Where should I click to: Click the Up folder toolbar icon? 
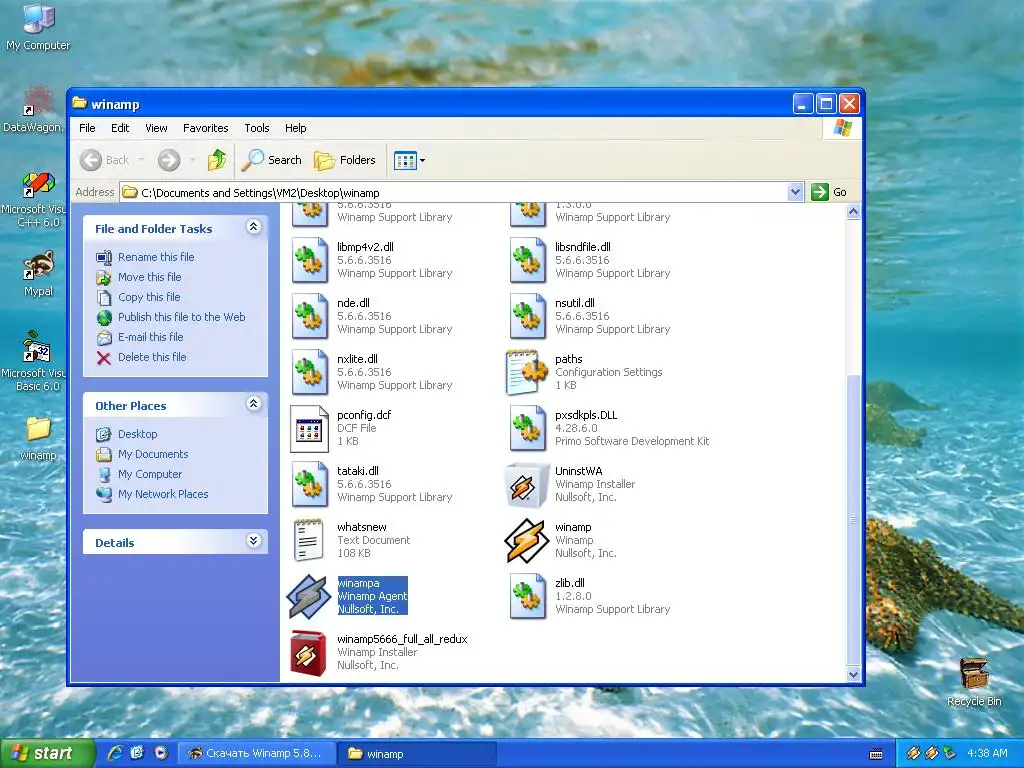coord(216,160)
